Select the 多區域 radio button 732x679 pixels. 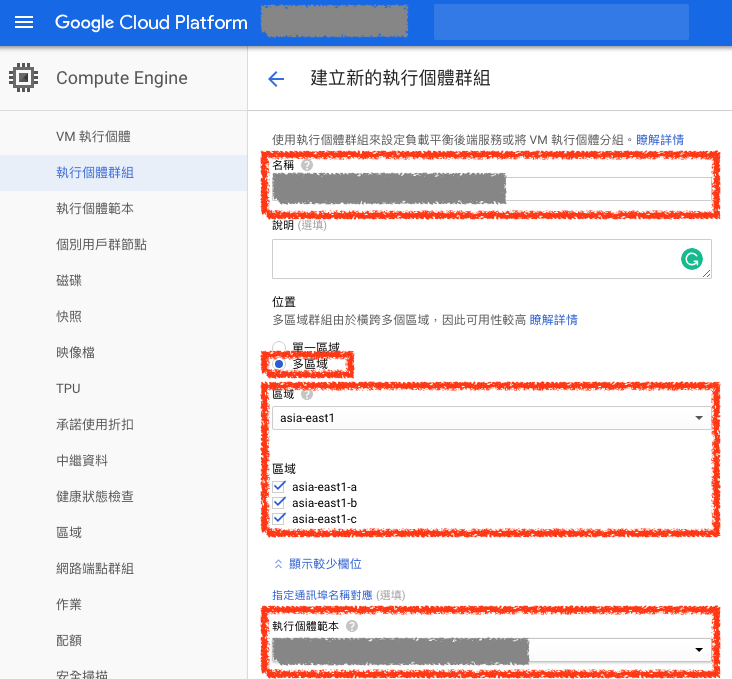coord(279,364)
